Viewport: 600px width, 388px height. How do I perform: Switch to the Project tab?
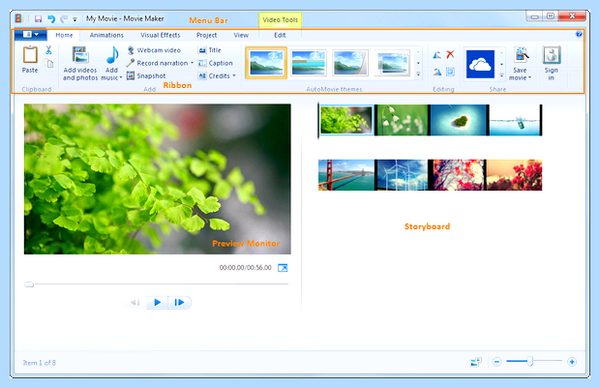point(207,35)
